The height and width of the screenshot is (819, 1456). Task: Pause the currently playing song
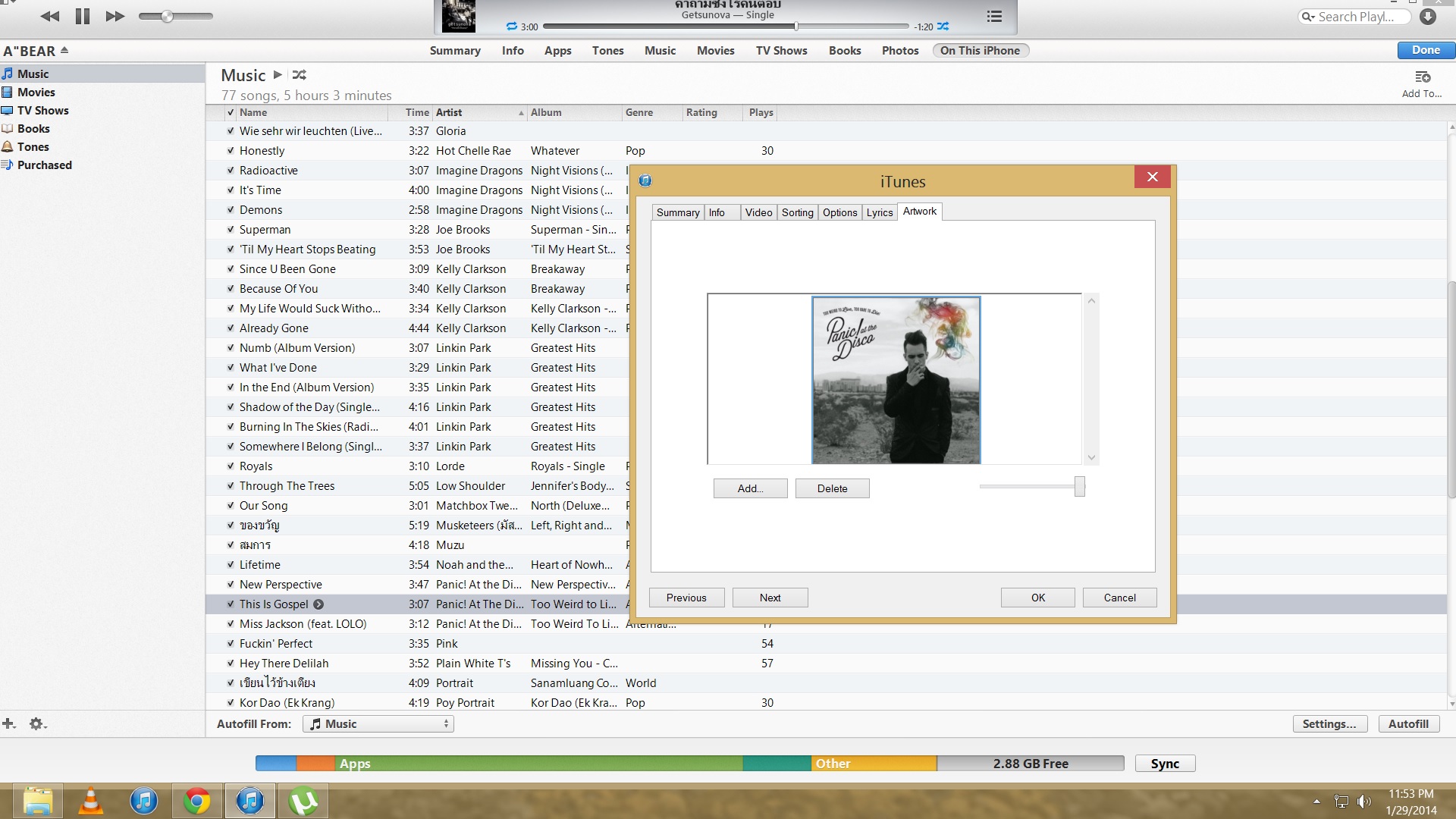82,16
